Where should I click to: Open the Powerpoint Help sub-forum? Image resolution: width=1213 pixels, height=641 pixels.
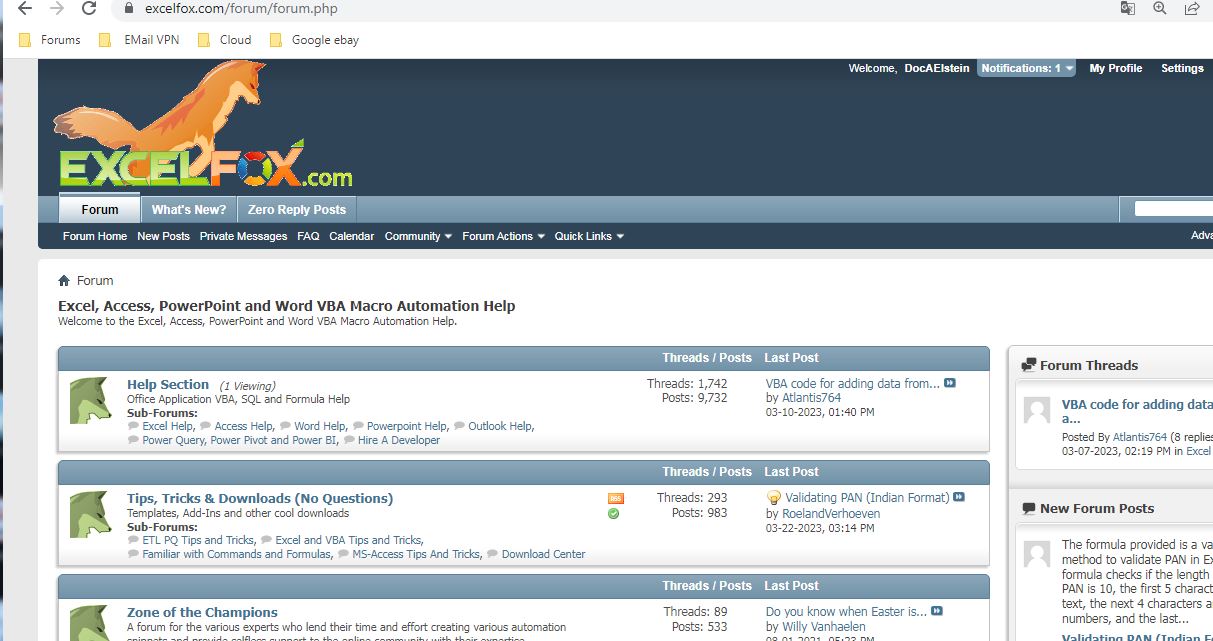407,426
